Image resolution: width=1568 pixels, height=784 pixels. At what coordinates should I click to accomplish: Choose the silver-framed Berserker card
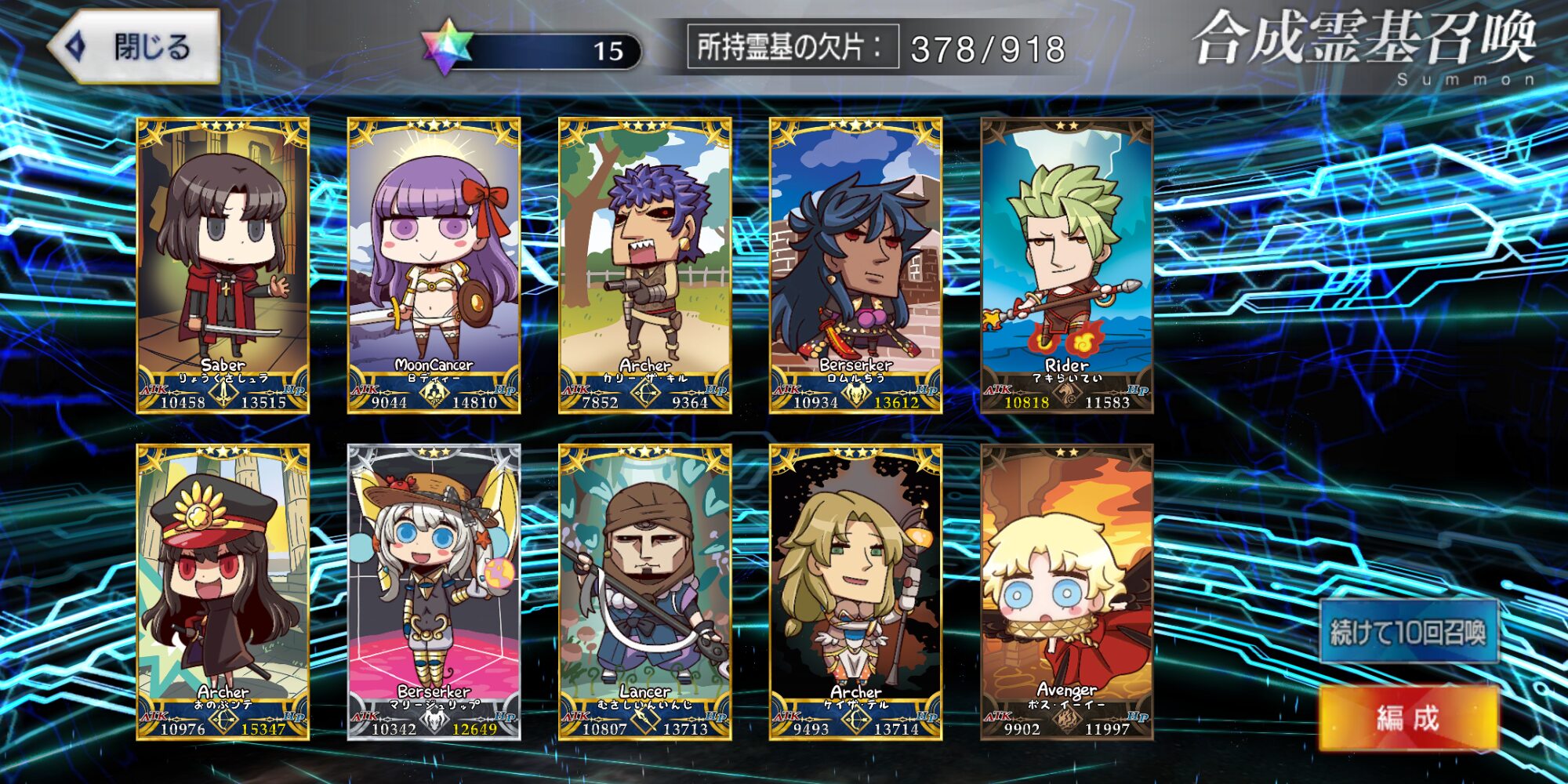434,593
